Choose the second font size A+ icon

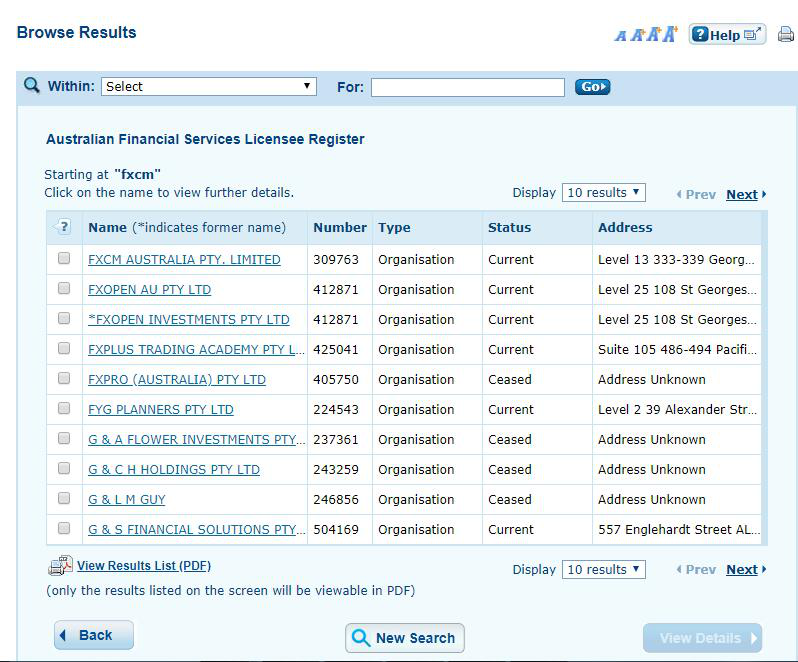tap(638, 35)
